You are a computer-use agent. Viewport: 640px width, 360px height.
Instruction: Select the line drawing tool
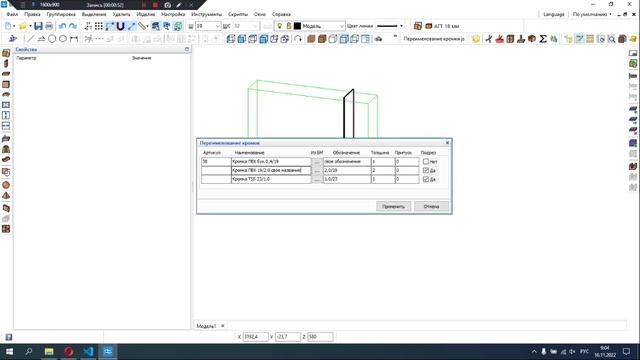30,39
